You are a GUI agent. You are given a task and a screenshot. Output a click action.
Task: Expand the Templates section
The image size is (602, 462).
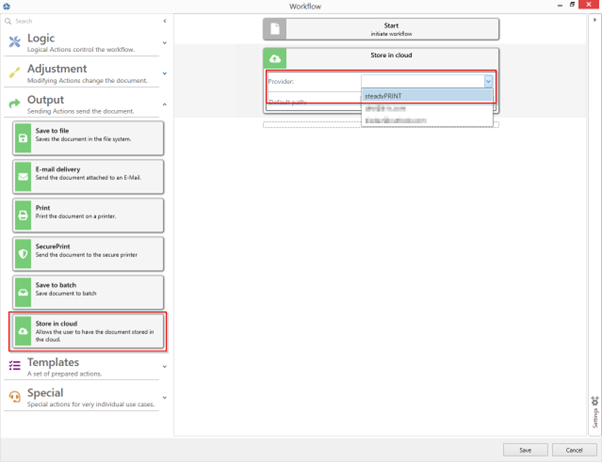pos(164,367)
